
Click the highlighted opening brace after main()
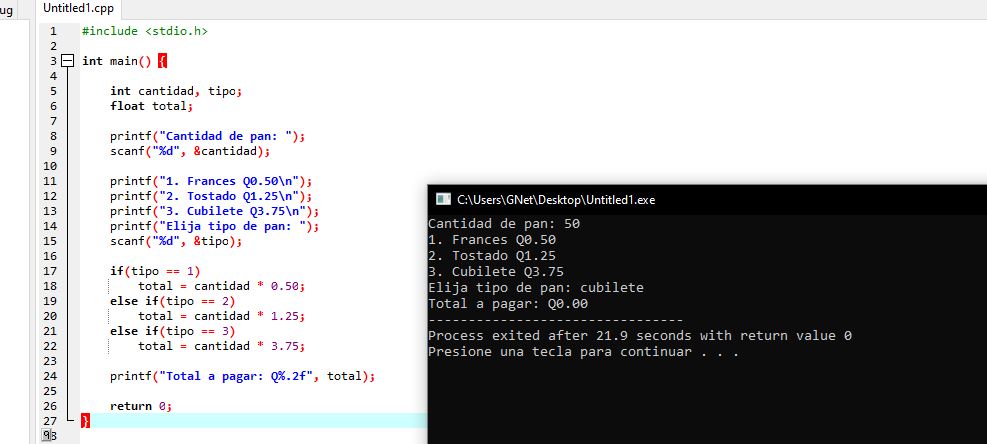pos(162,61)
